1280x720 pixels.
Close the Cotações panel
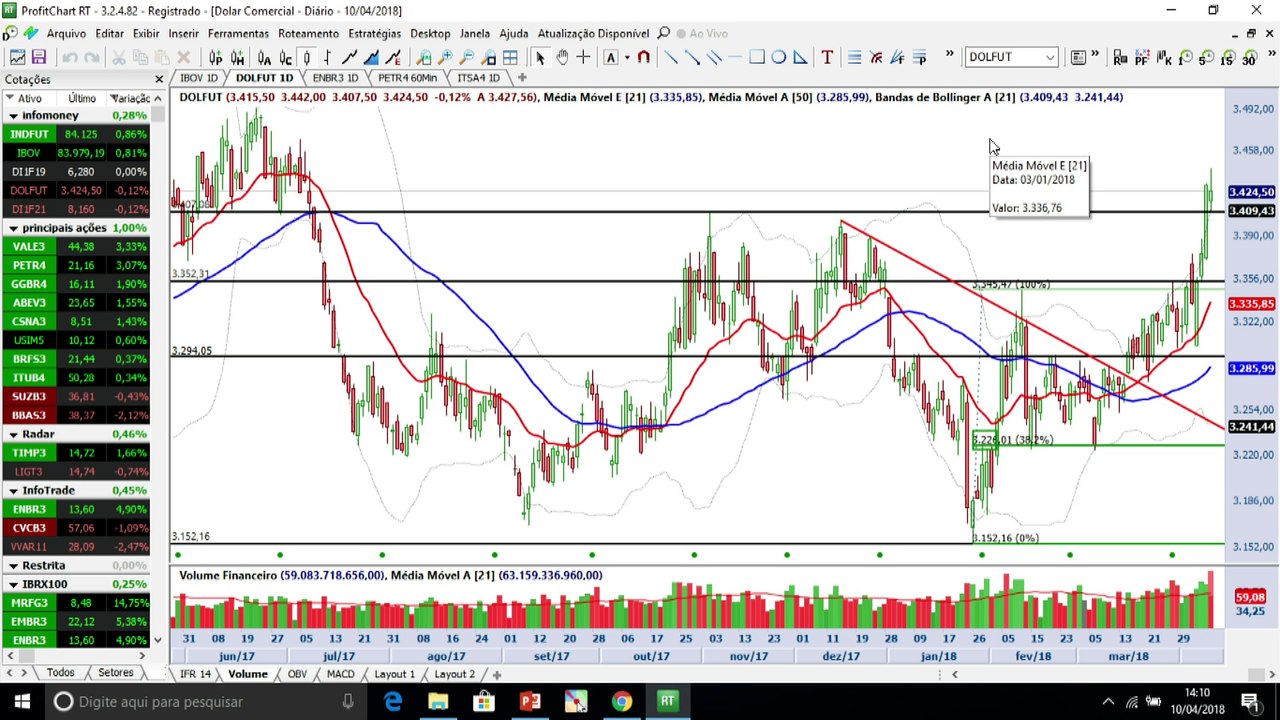coord(159,79)
